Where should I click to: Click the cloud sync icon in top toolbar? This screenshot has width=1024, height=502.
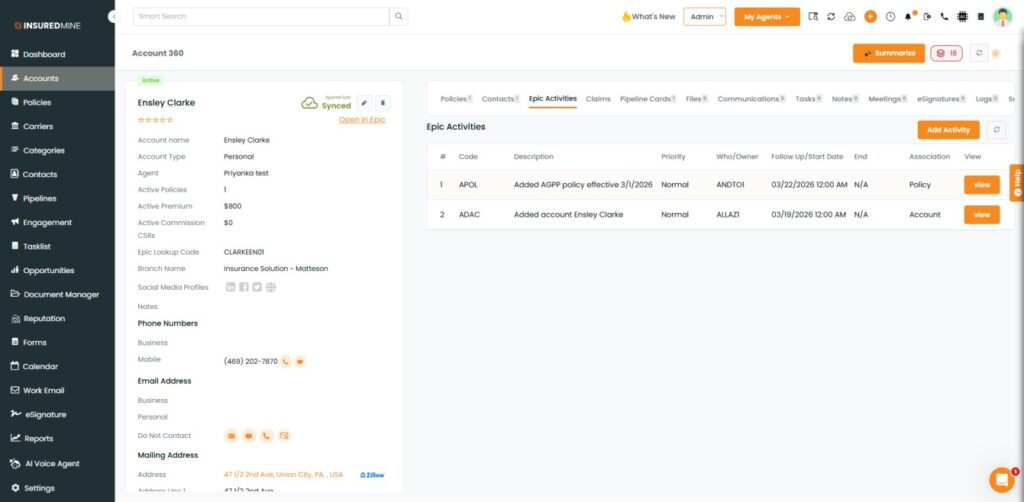[850, 17]
